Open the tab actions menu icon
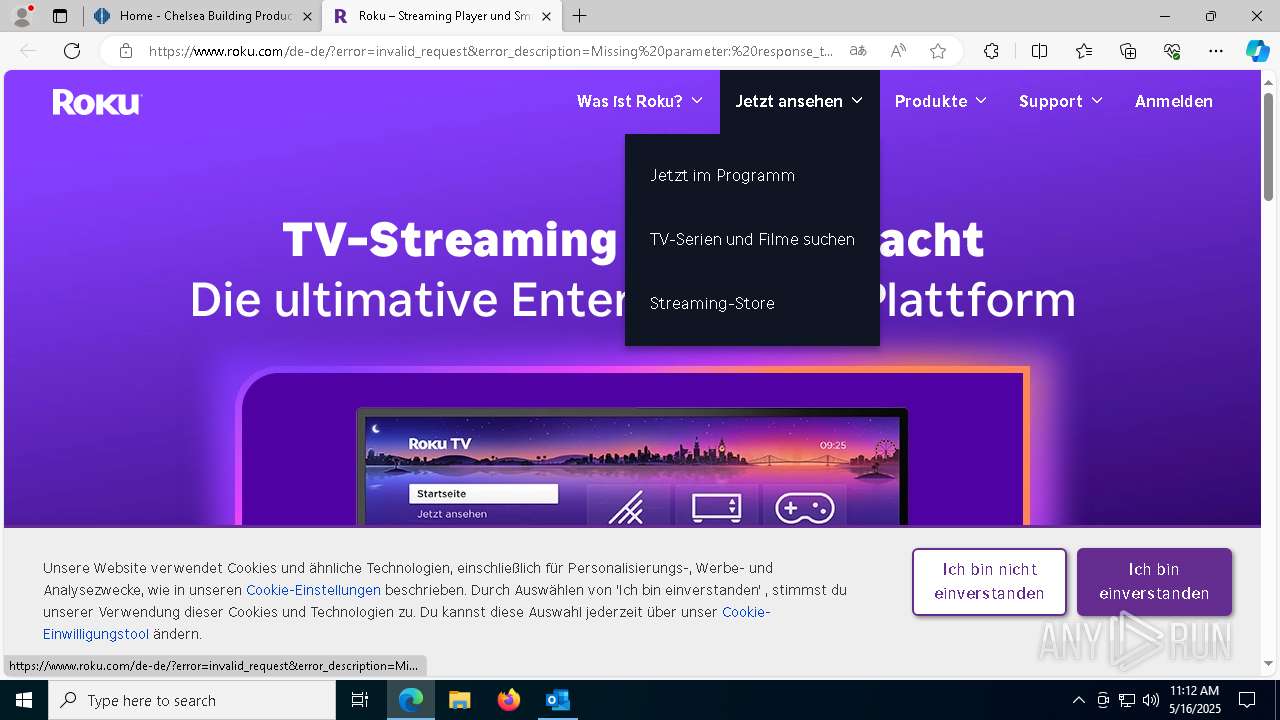Screen dimensions: 1280x720 60,16
